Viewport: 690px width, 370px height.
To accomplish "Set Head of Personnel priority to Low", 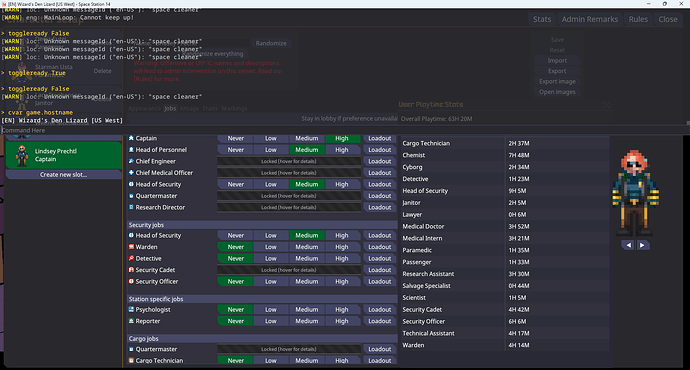I will point(271,150).
